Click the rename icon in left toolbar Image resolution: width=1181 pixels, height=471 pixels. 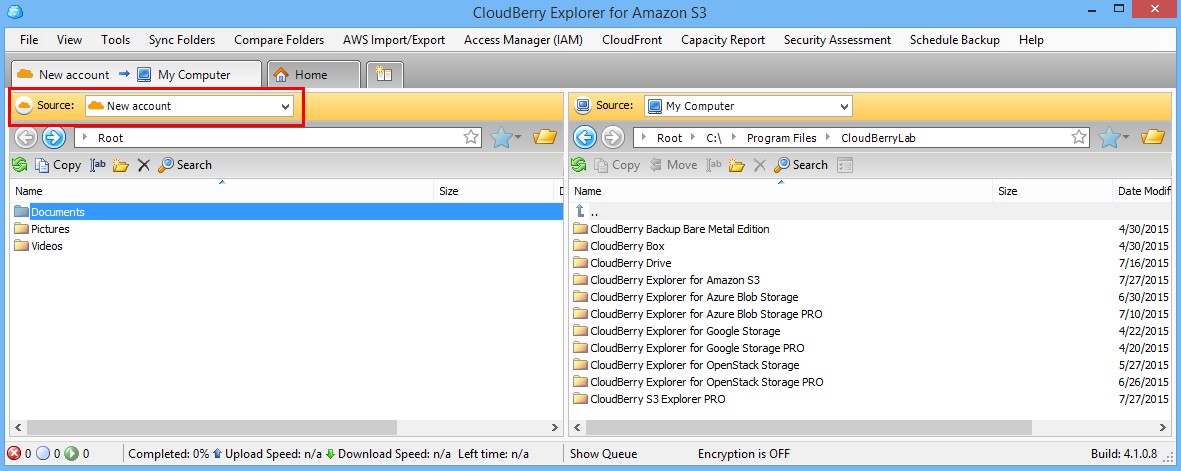[x=98, y=164]
